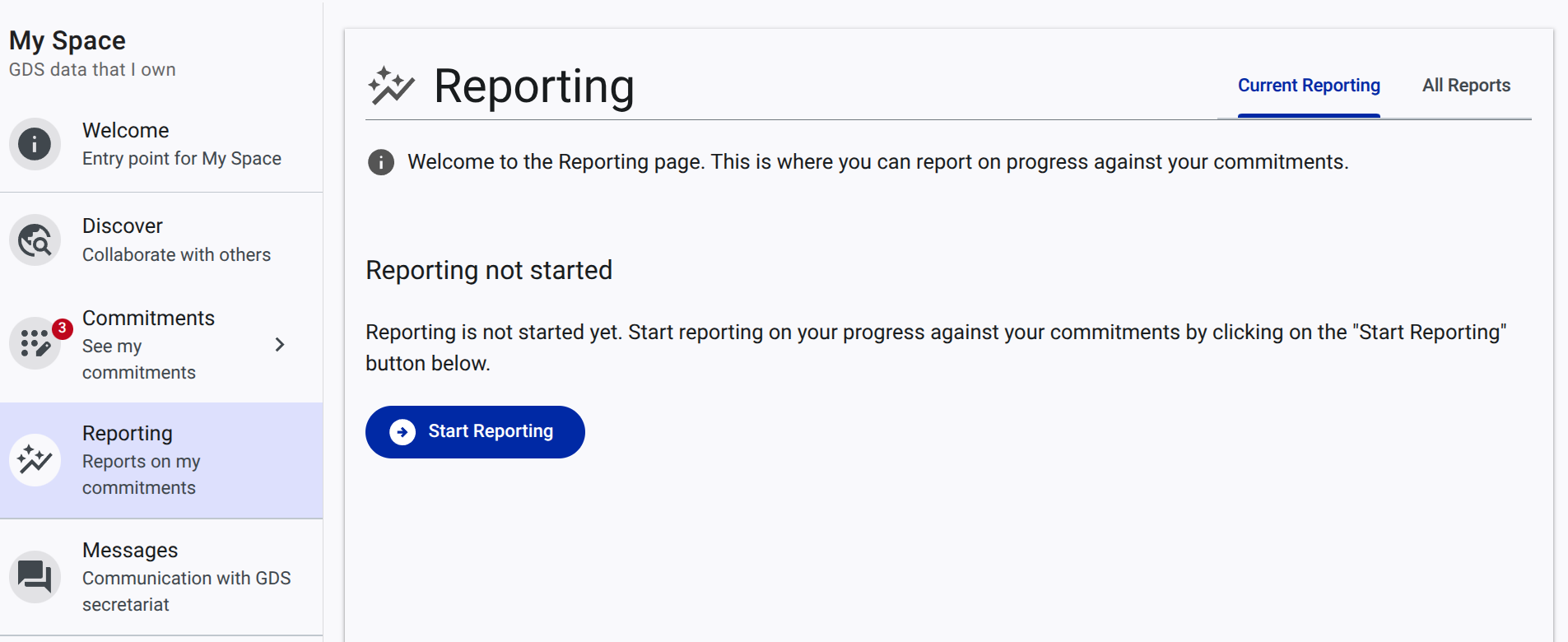
Task: Click the Discover globe search icon
Action: (x=35, y=240)
